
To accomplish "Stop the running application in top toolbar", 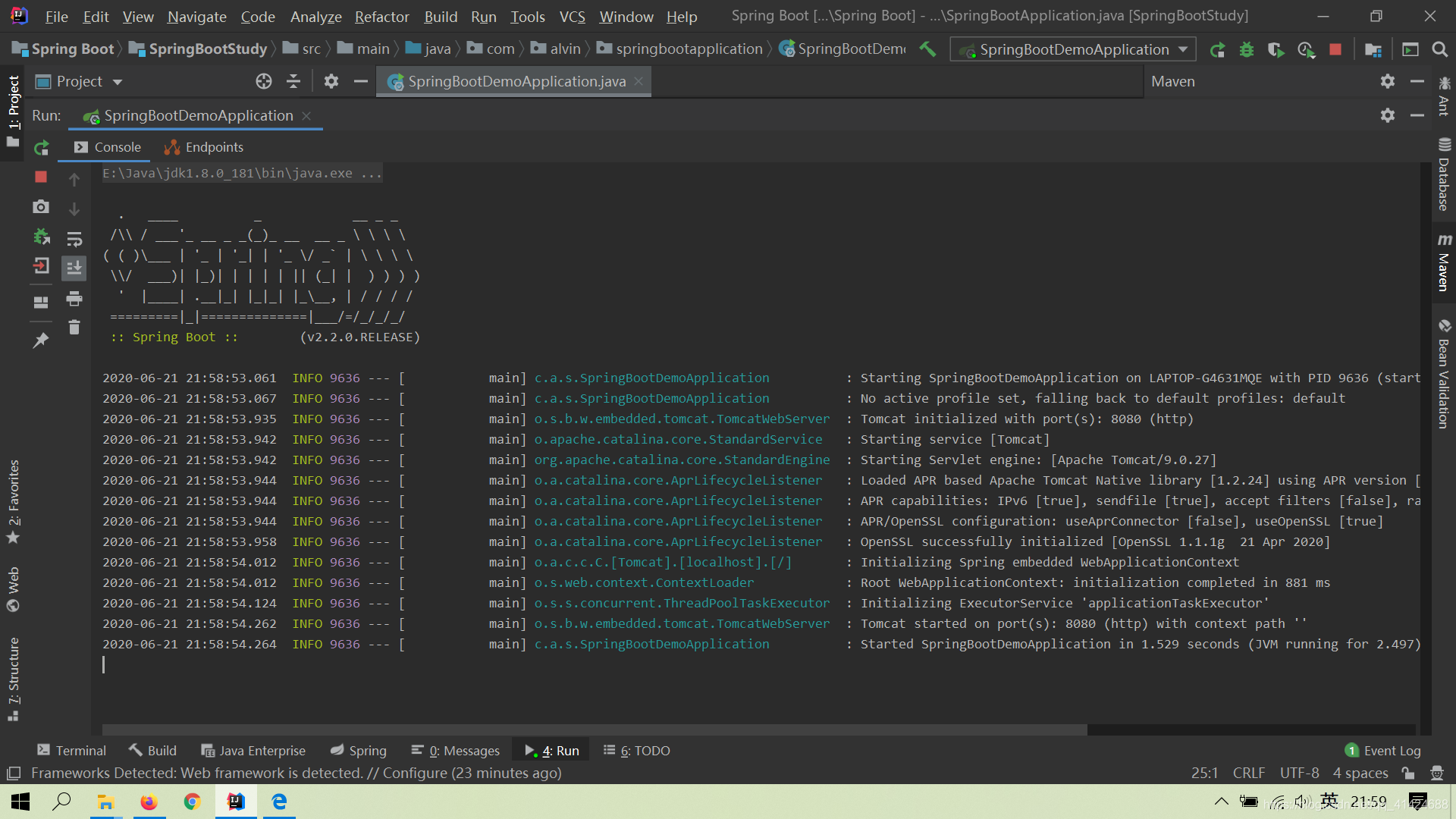I will tap(1335, 49).
